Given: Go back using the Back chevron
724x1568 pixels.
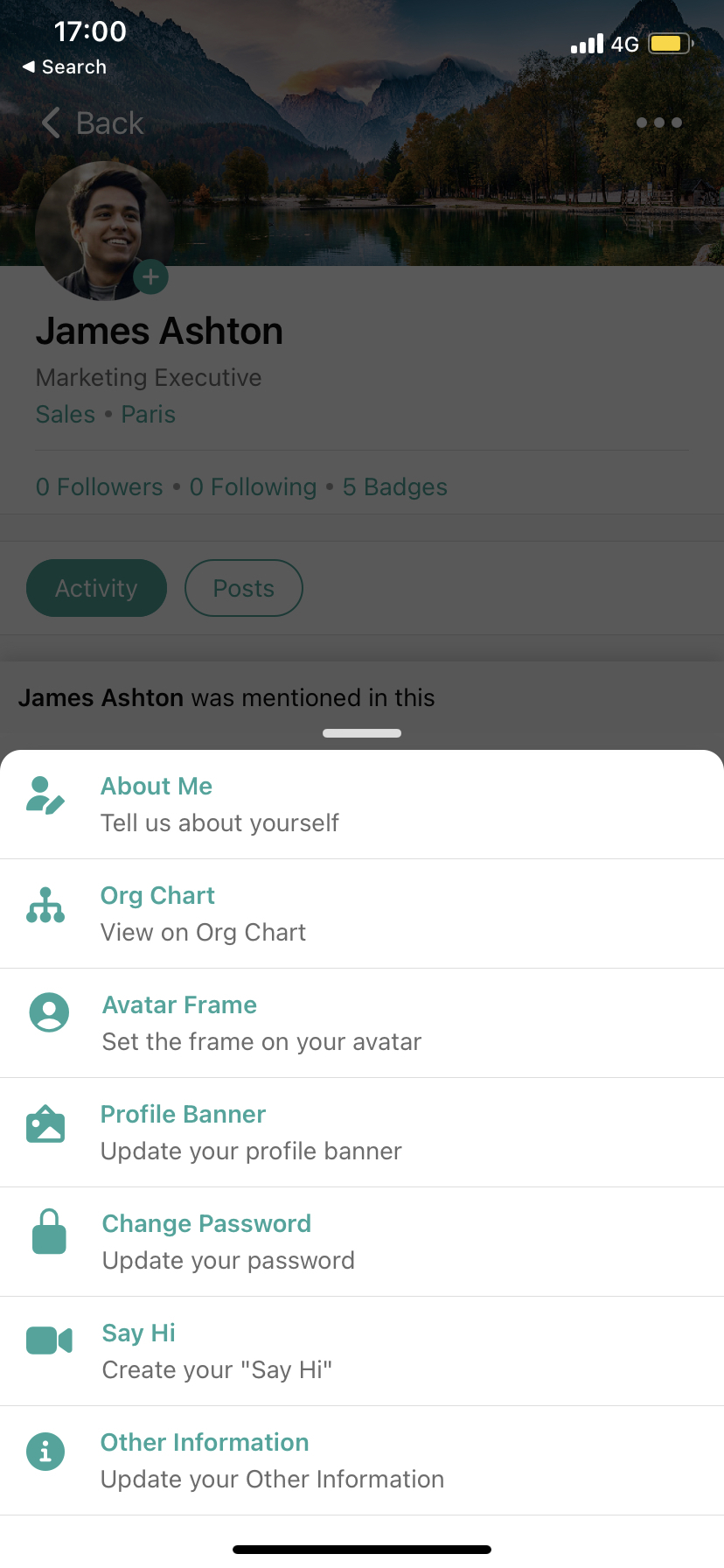Looking at the screenshot, I should point(92,122).
